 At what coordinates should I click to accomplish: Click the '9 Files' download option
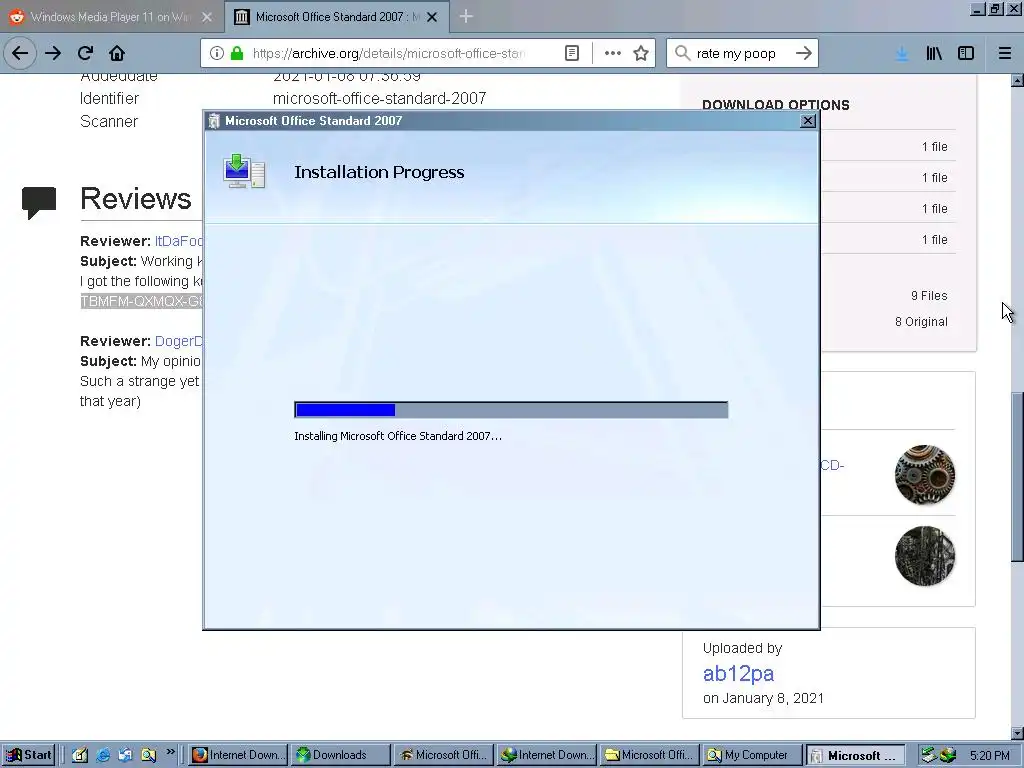[x=929, y=296]
